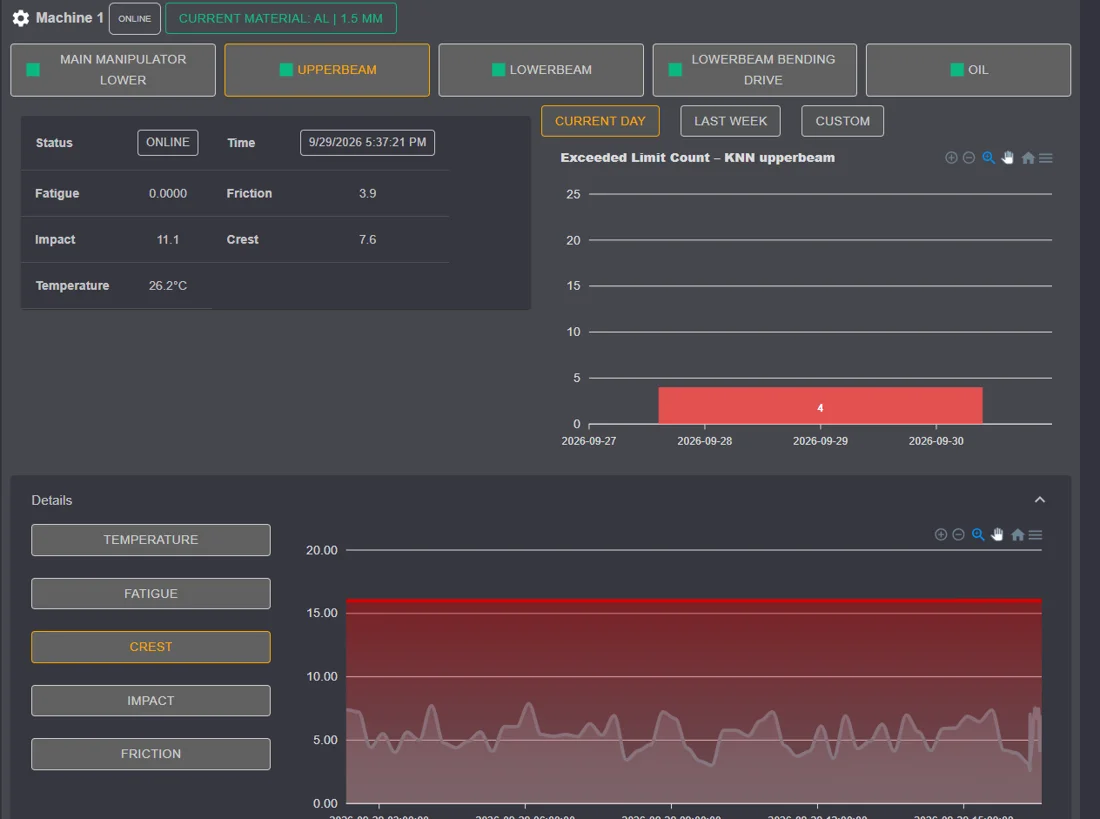Switch to the Main Manipulator Lower tab
The image size is (1100, 819).
tap(113, 70)
